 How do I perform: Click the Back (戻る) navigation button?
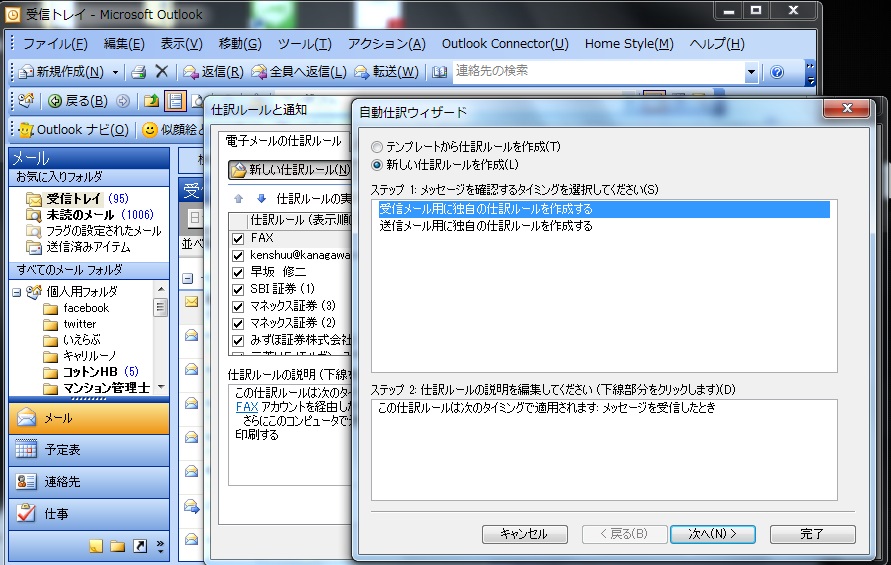tap(78, 101)
